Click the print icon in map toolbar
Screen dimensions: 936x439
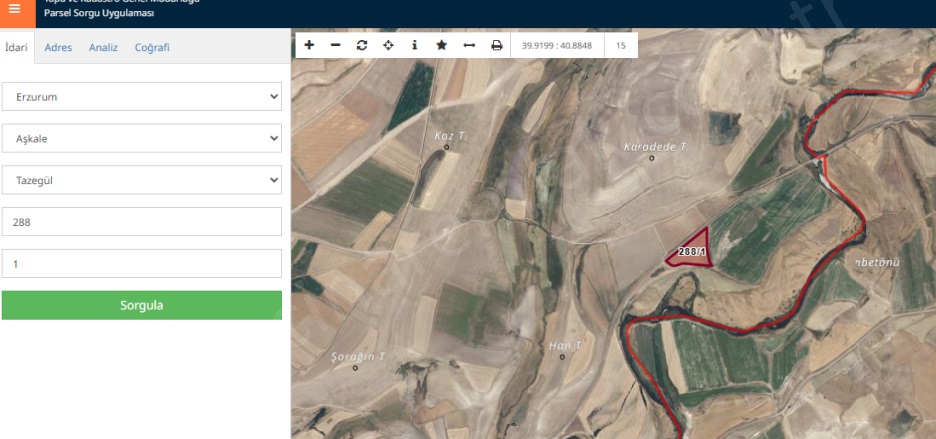pos(496,45)
